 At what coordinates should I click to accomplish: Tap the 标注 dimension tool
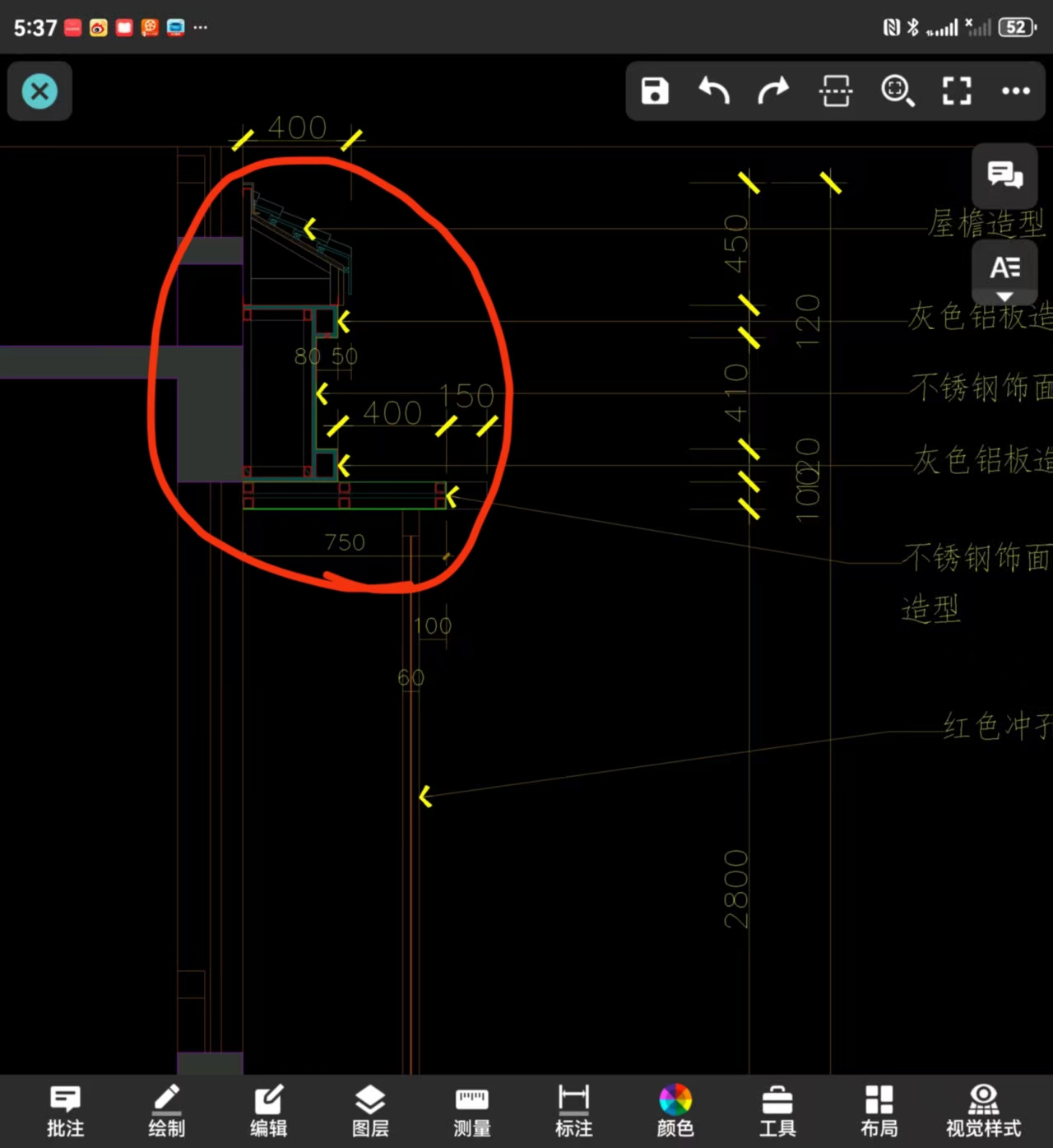tap(573, 1111)
